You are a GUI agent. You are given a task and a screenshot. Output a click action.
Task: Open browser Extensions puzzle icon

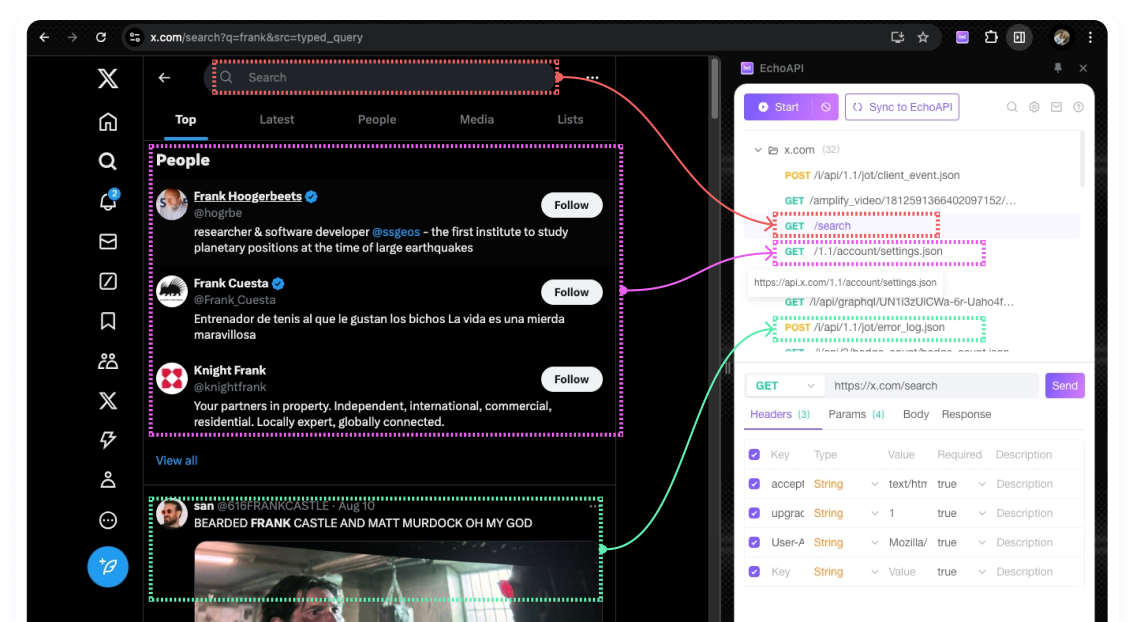[991, 37]
